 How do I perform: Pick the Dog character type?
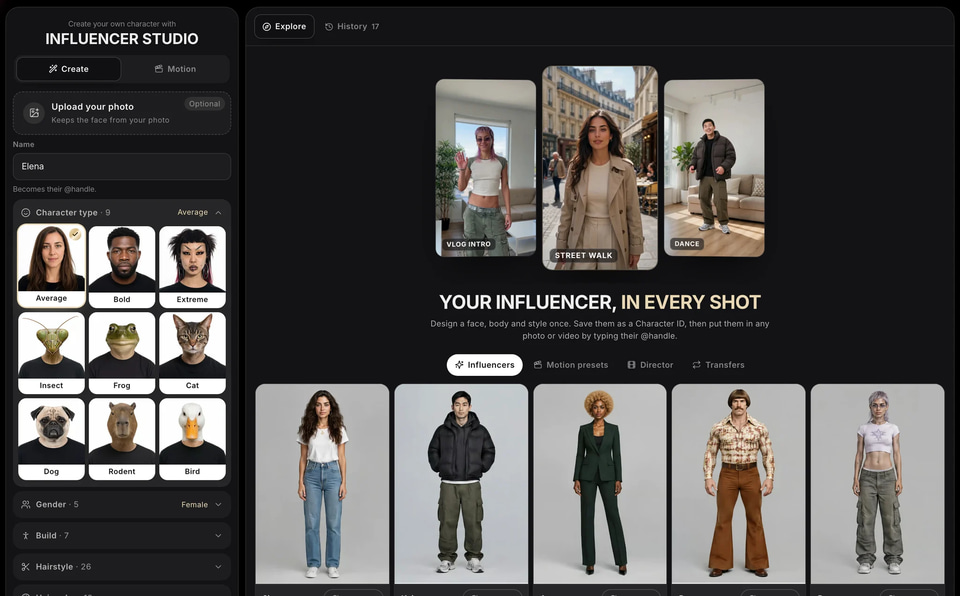point(51,439)
